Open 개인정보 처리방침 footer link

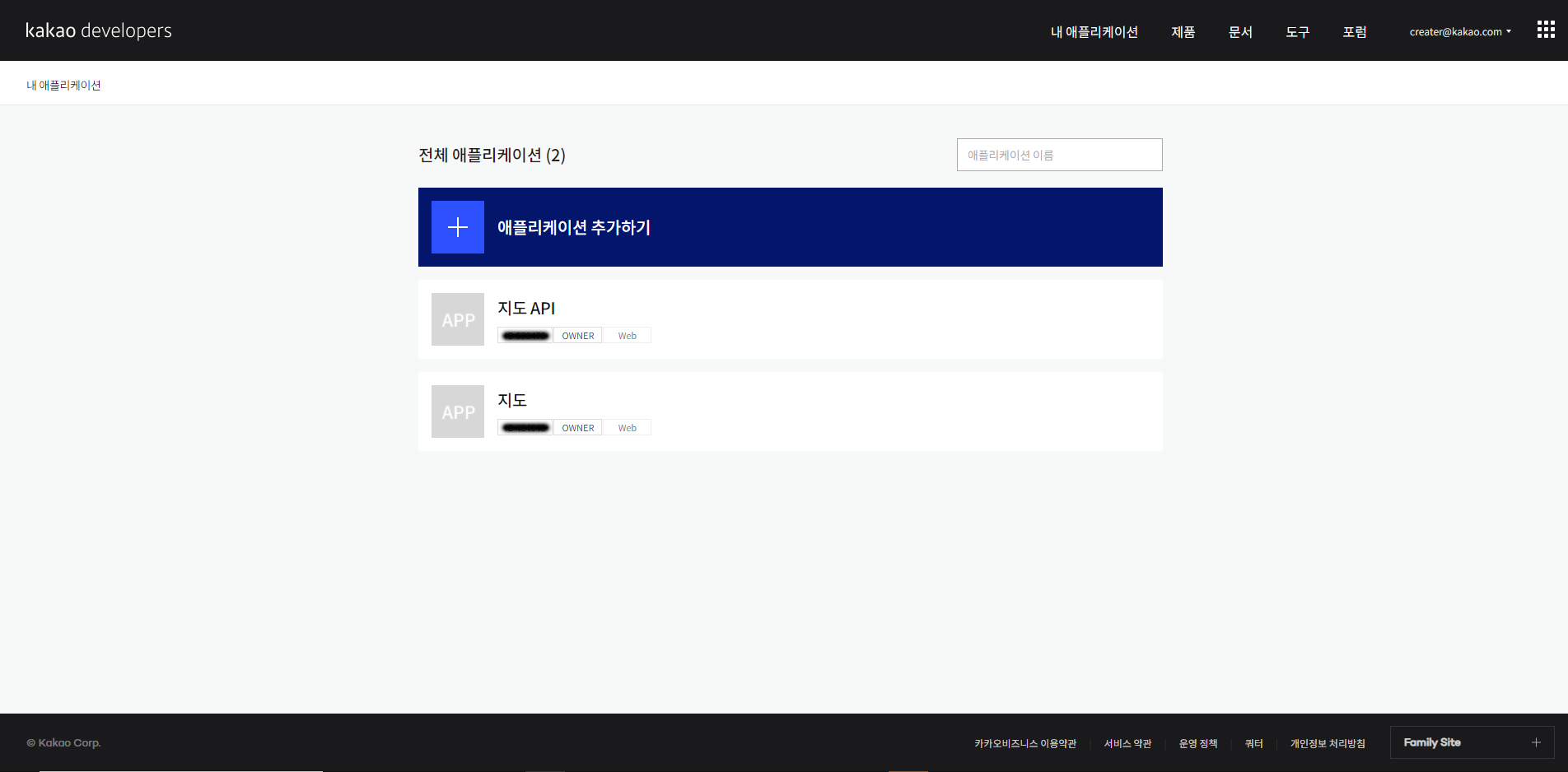(1328, 743)
